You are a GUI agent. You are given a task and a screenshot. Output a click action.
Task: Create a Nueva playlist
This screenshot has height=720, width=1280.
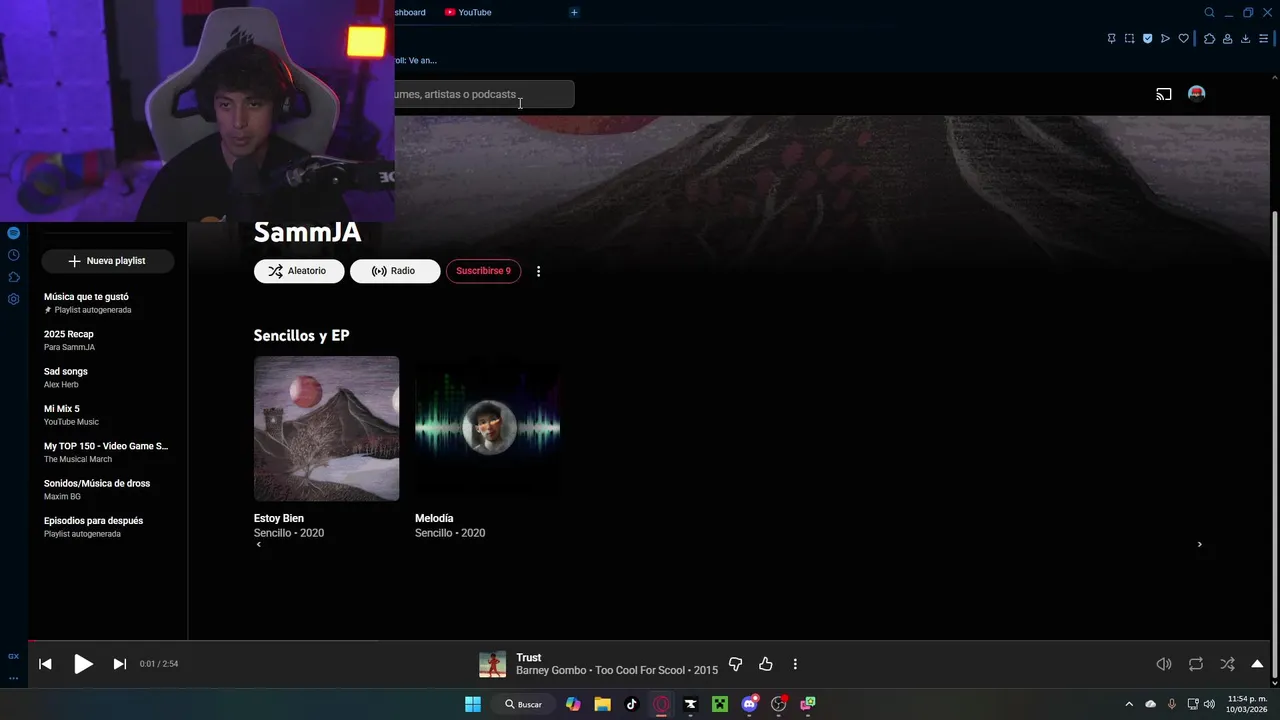pyautogui.click(x=107, y=261)
